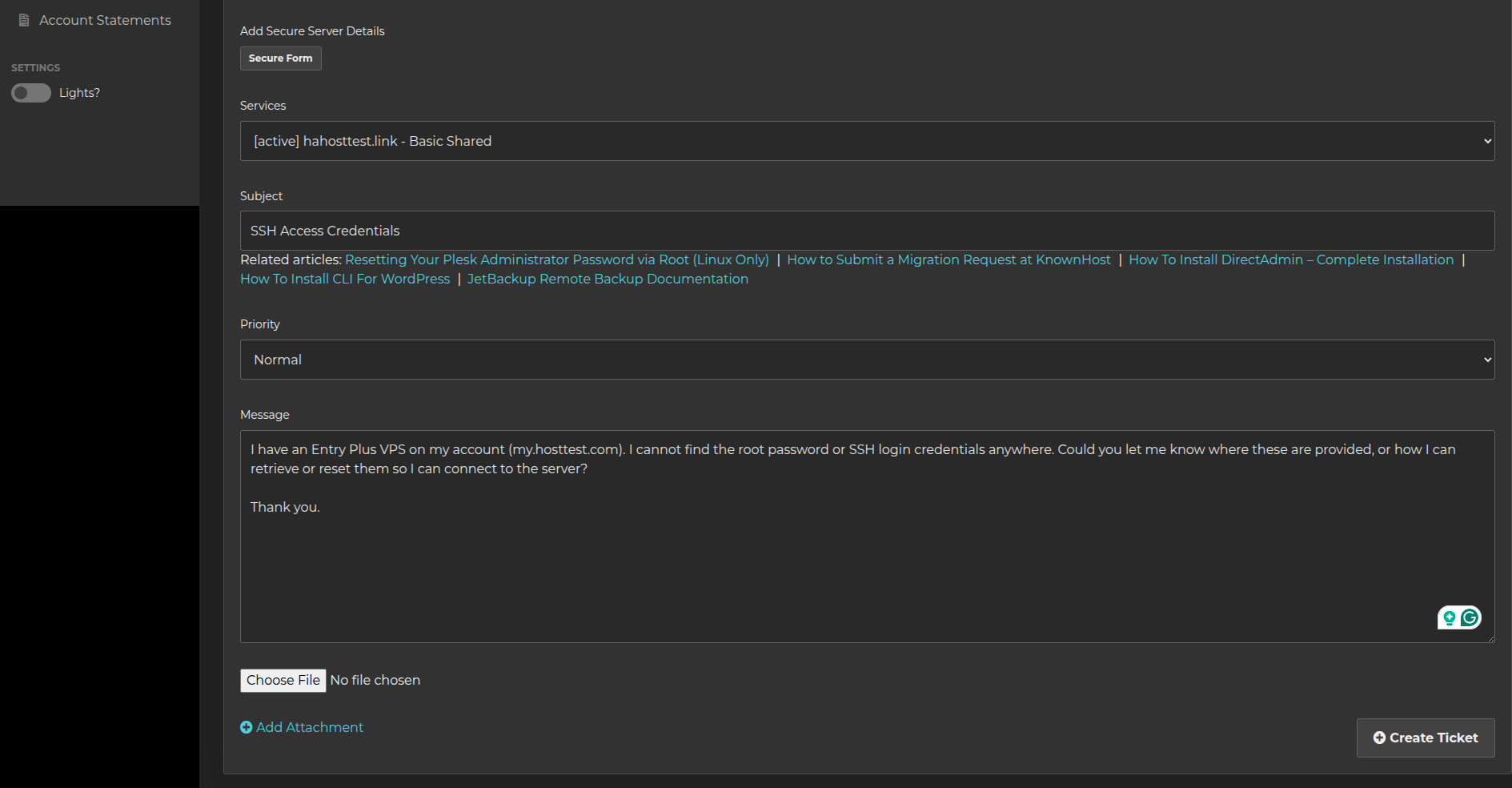
Task: Open How to Submit a Migration Request link
Action: (x=949, y=259)
